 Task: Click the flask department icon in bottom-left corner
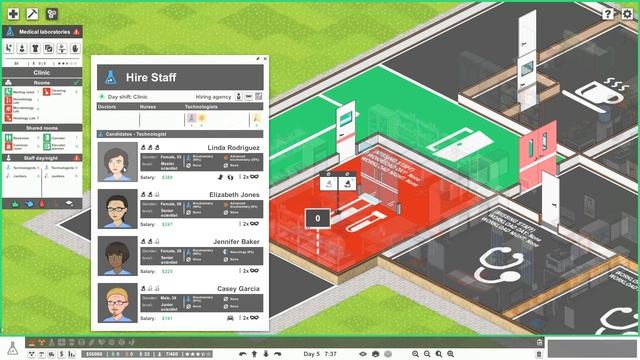pyautogui.click(x=13, y=348)
